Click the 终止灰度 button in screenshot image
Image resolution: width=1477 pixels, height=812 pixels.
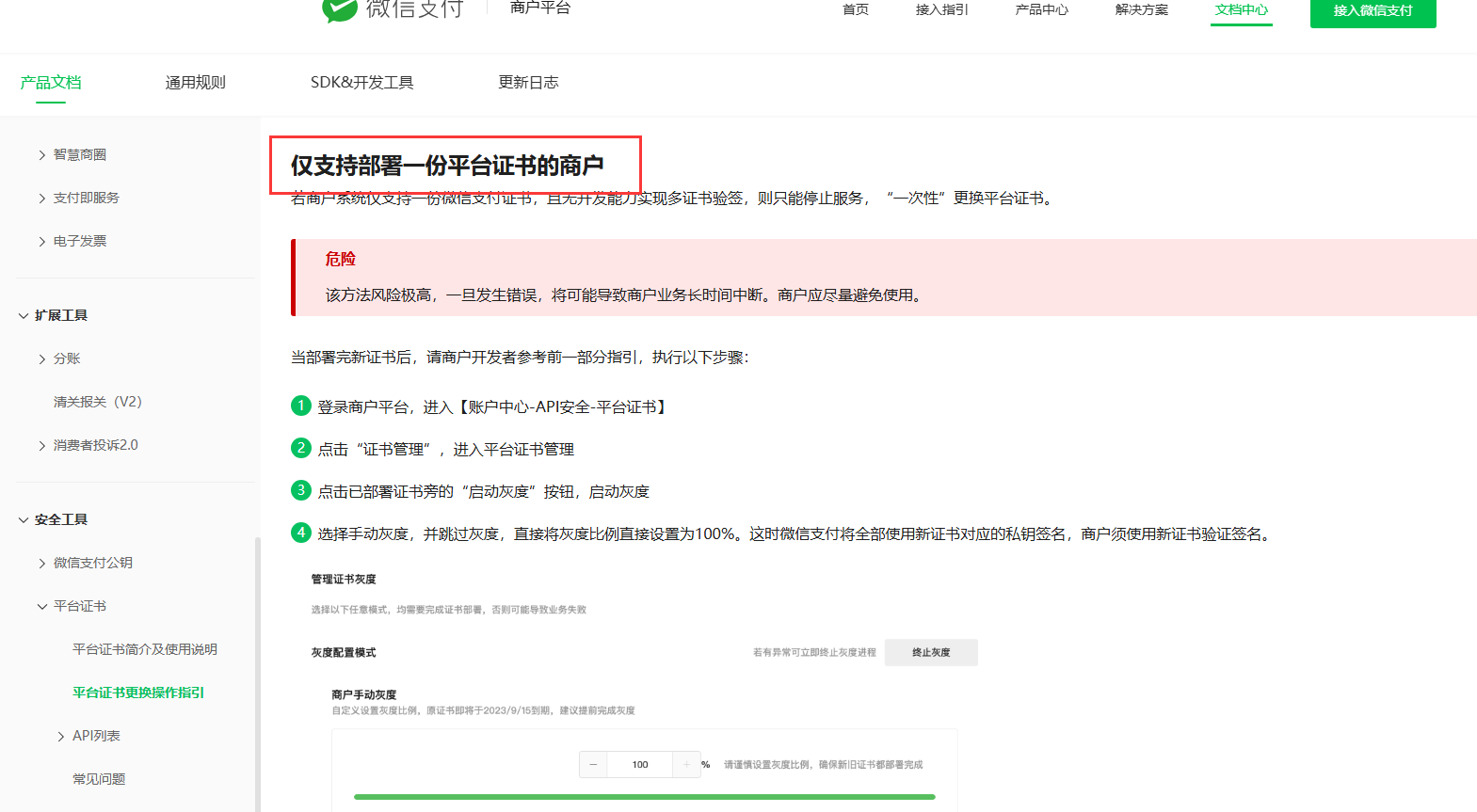click(931, 652)
